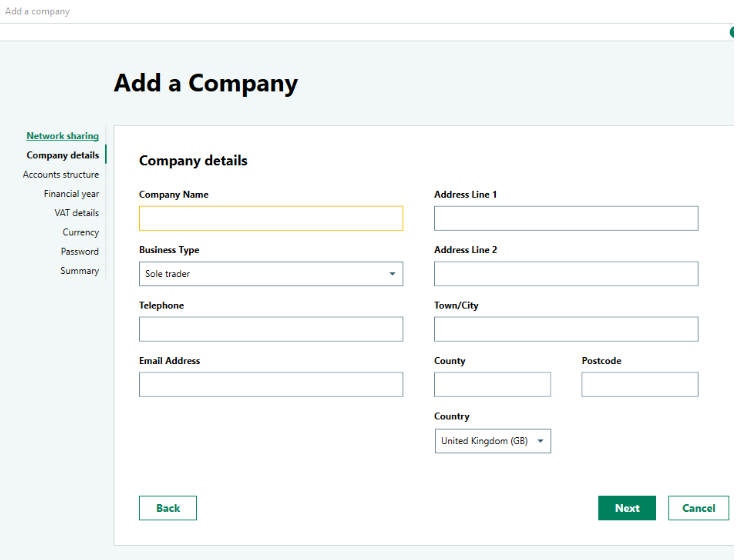Screen dimensions: 736x560
Task: Select the Address Line 1 field
Action: [x=566, y=219]
